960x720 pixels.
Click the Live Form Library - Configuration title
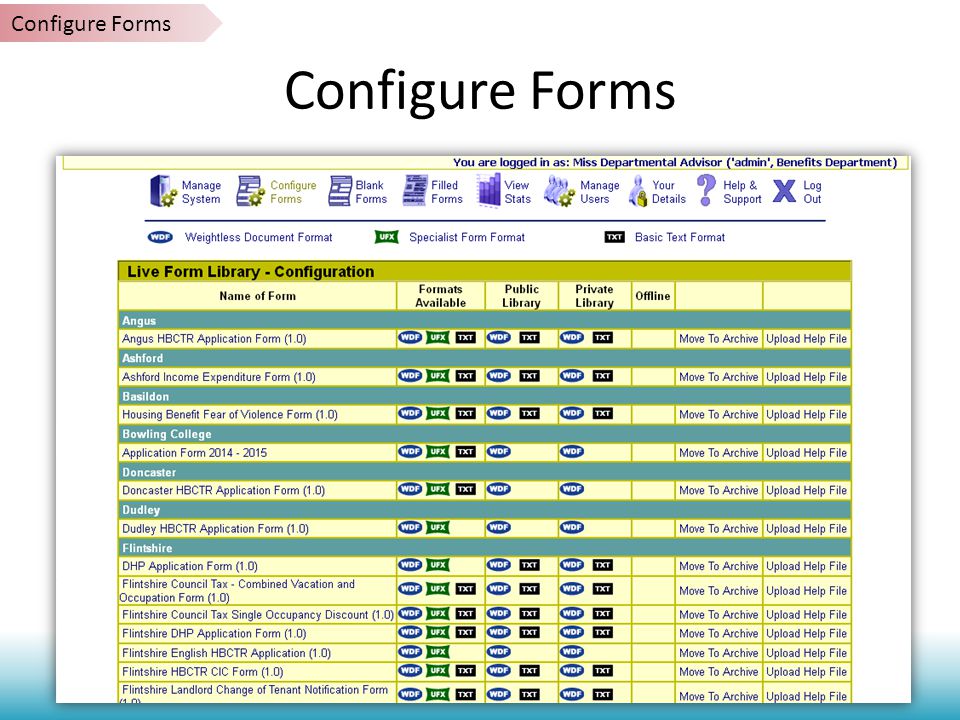(250, 271)
